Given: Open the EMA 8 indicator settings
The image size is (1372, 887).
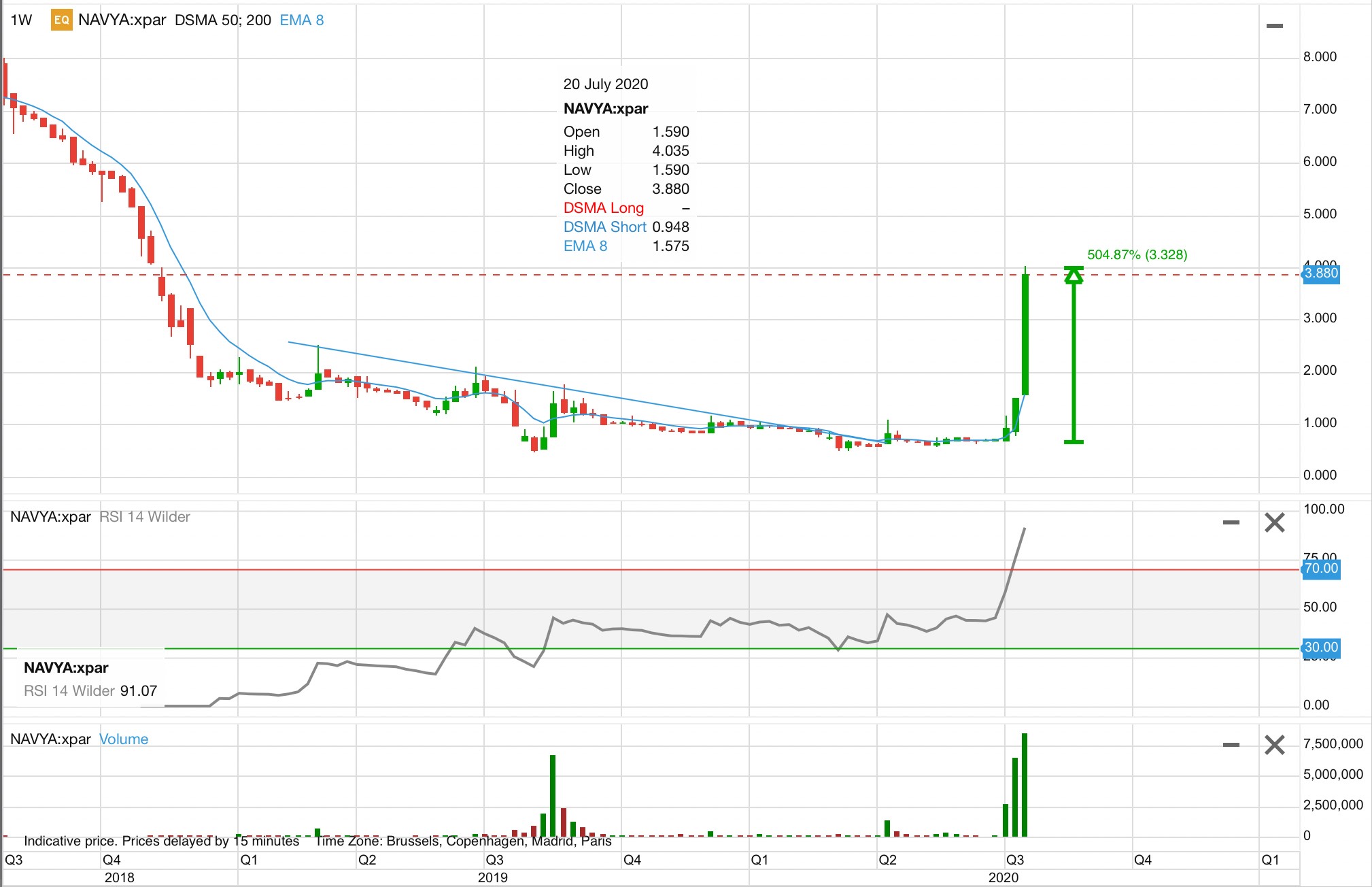Looking at the screenshot, I should coord(302,20).
